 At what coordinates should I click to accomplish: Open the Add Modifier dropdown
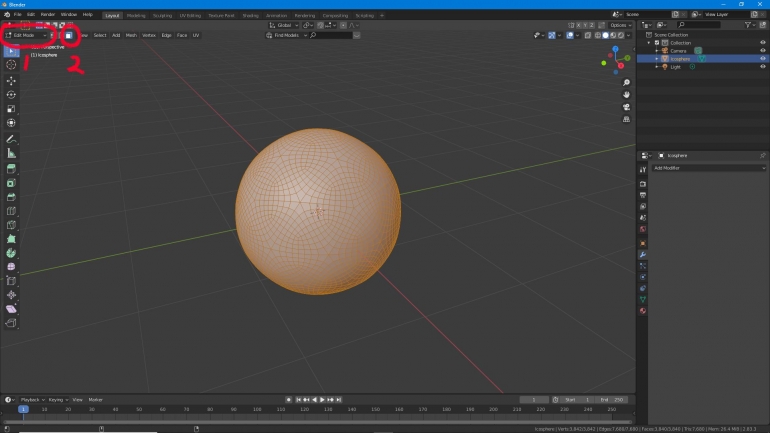click(x=709, y=168)
